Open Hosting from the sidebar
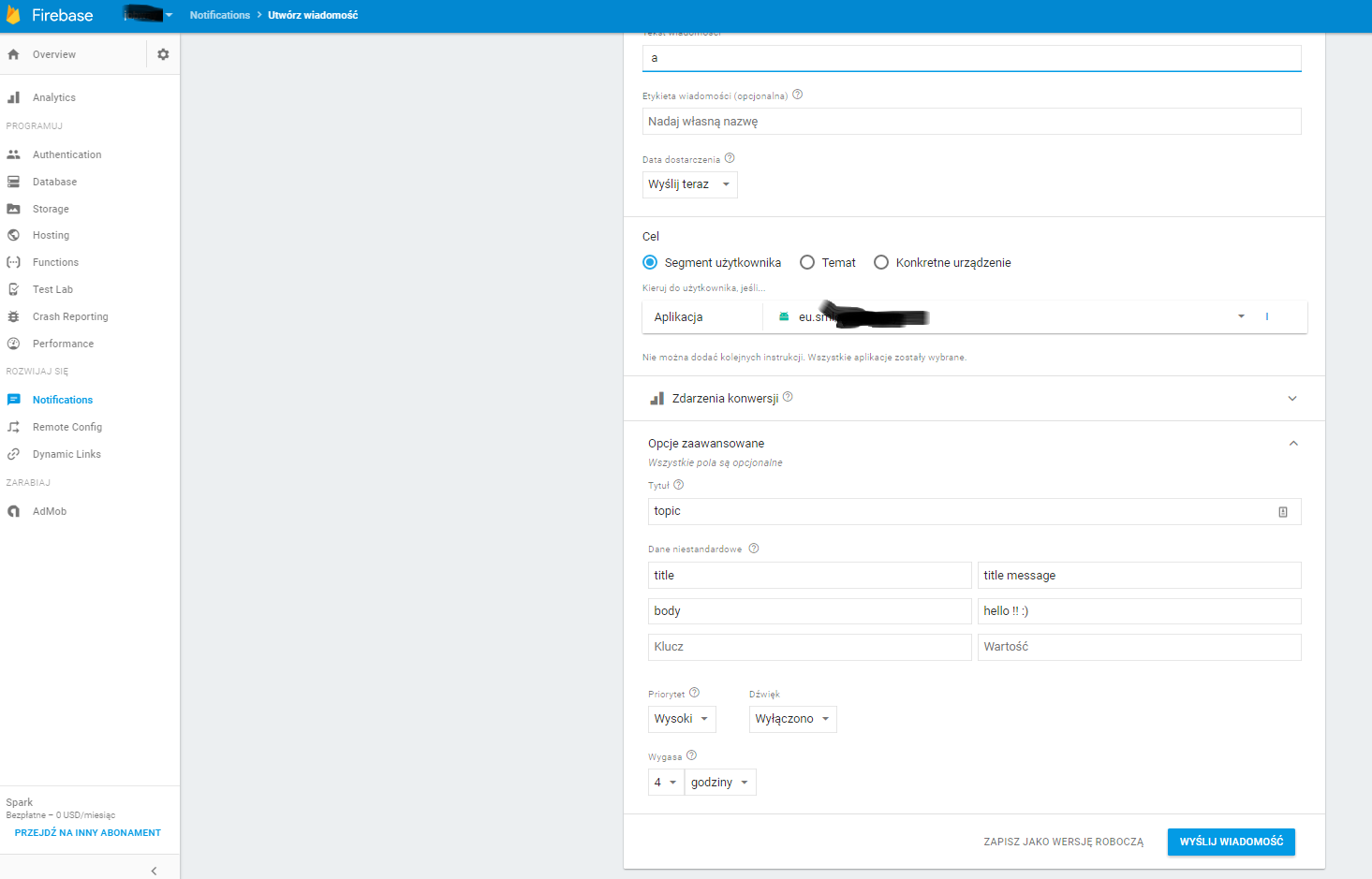The image size is (1372, 879). (x=51, y=235)
